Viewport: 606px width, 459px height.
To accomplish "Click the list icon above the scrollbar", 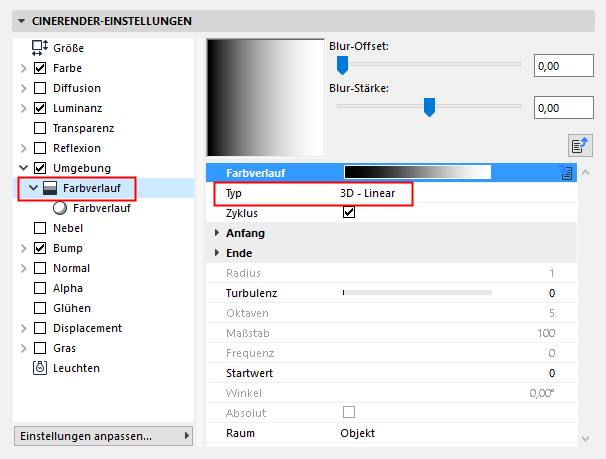I will tap(577, 145).
